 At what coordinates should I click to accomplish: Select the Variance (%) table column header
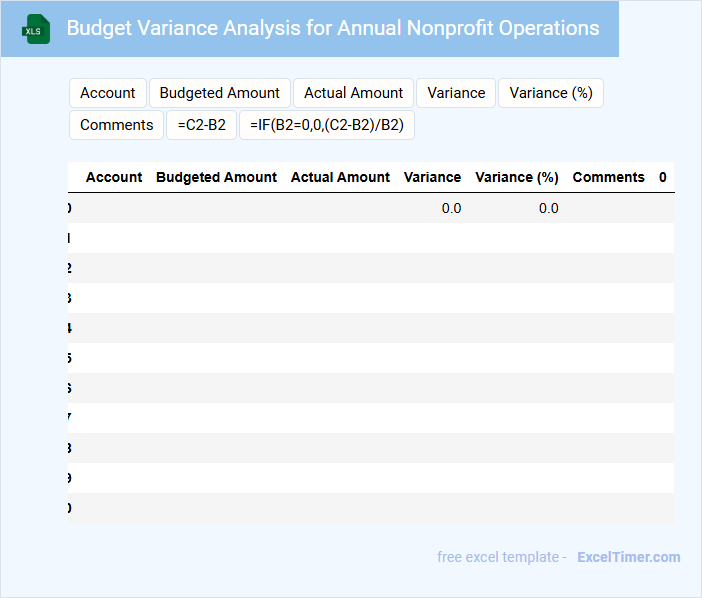(x=516, y=177)
